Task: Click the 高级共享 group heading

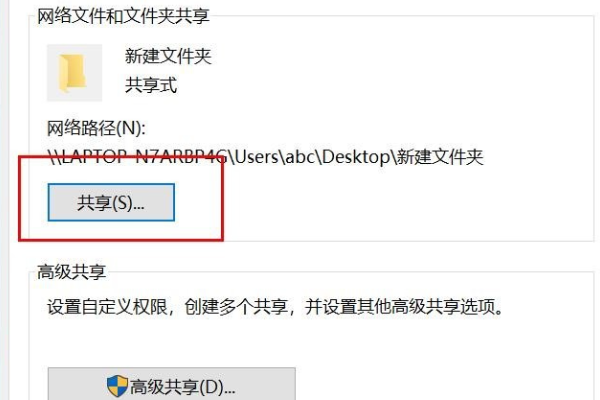Action: [x=72, y=272]
